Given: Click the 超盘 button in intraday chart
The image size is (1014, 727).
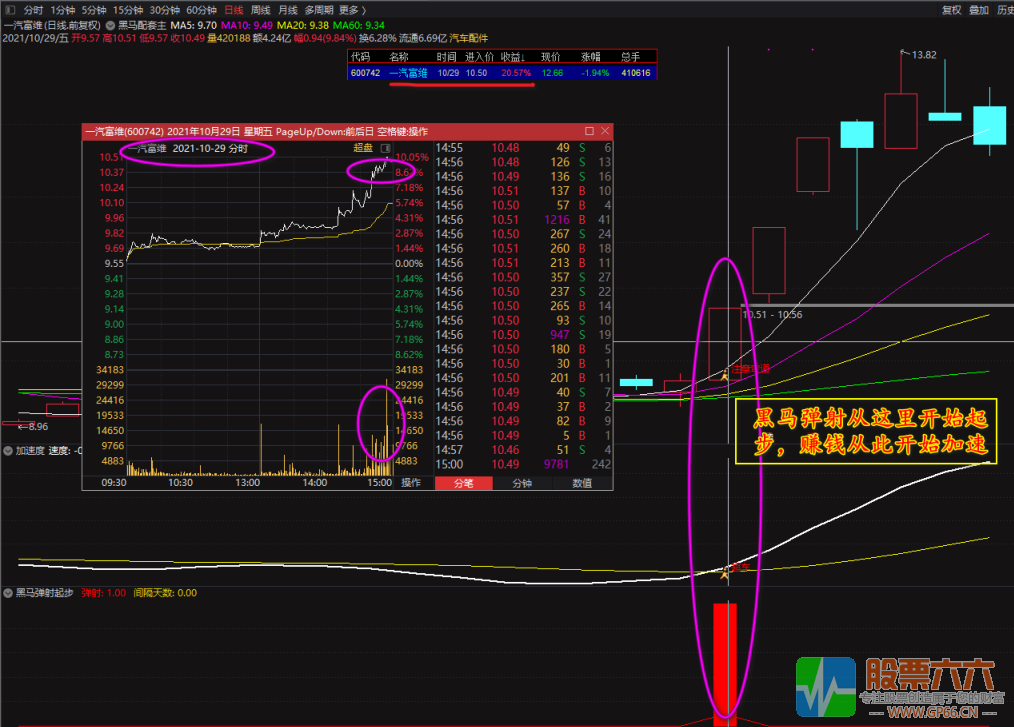Looking at the screenshot, I should (363, 148).
